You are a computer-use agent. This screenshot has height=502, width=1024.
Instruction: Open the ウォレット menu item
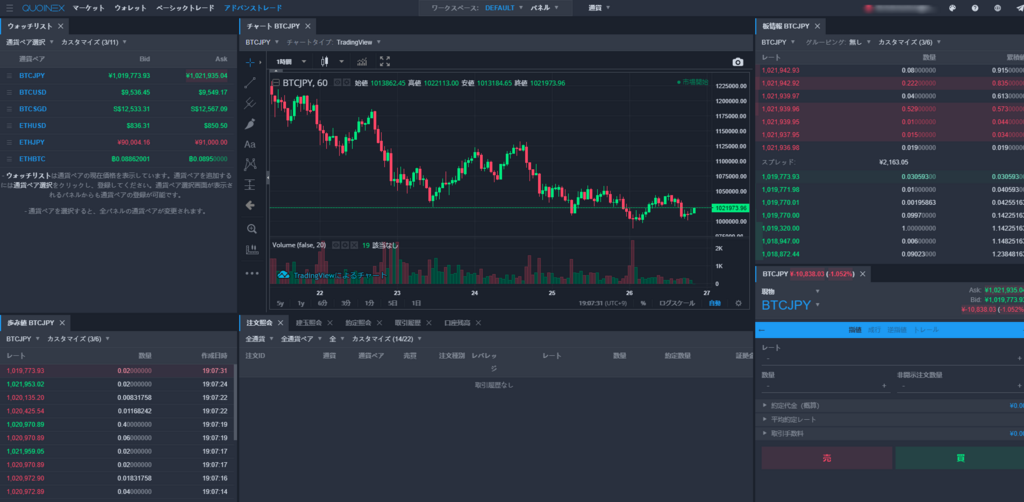coord(130,7)
